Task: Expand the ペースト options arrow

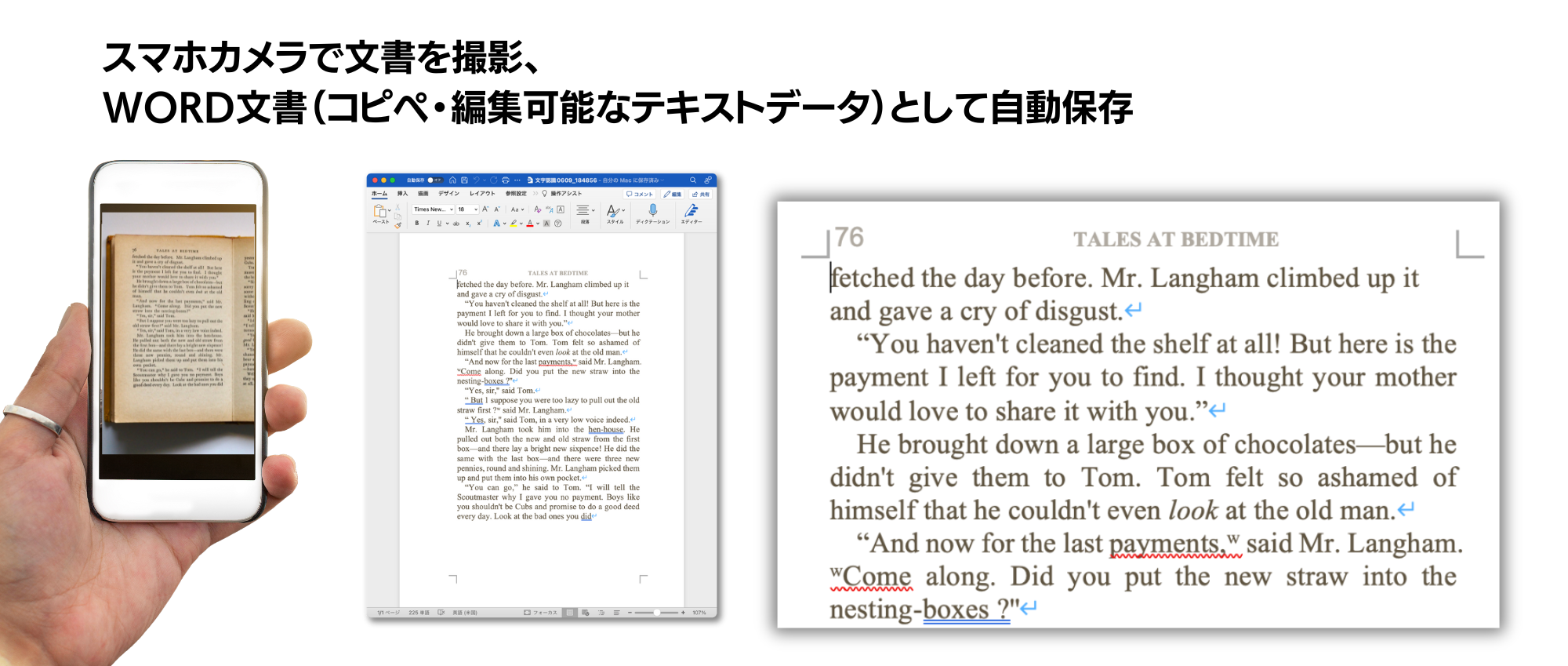Action: coord(390,210)
